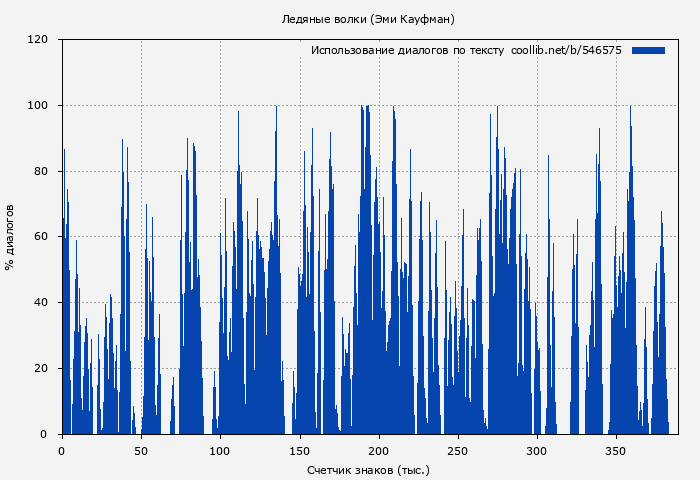Click the 100 tick on the vertical axis
Viewport: 700px width, 480px height.
pos(39,106)
